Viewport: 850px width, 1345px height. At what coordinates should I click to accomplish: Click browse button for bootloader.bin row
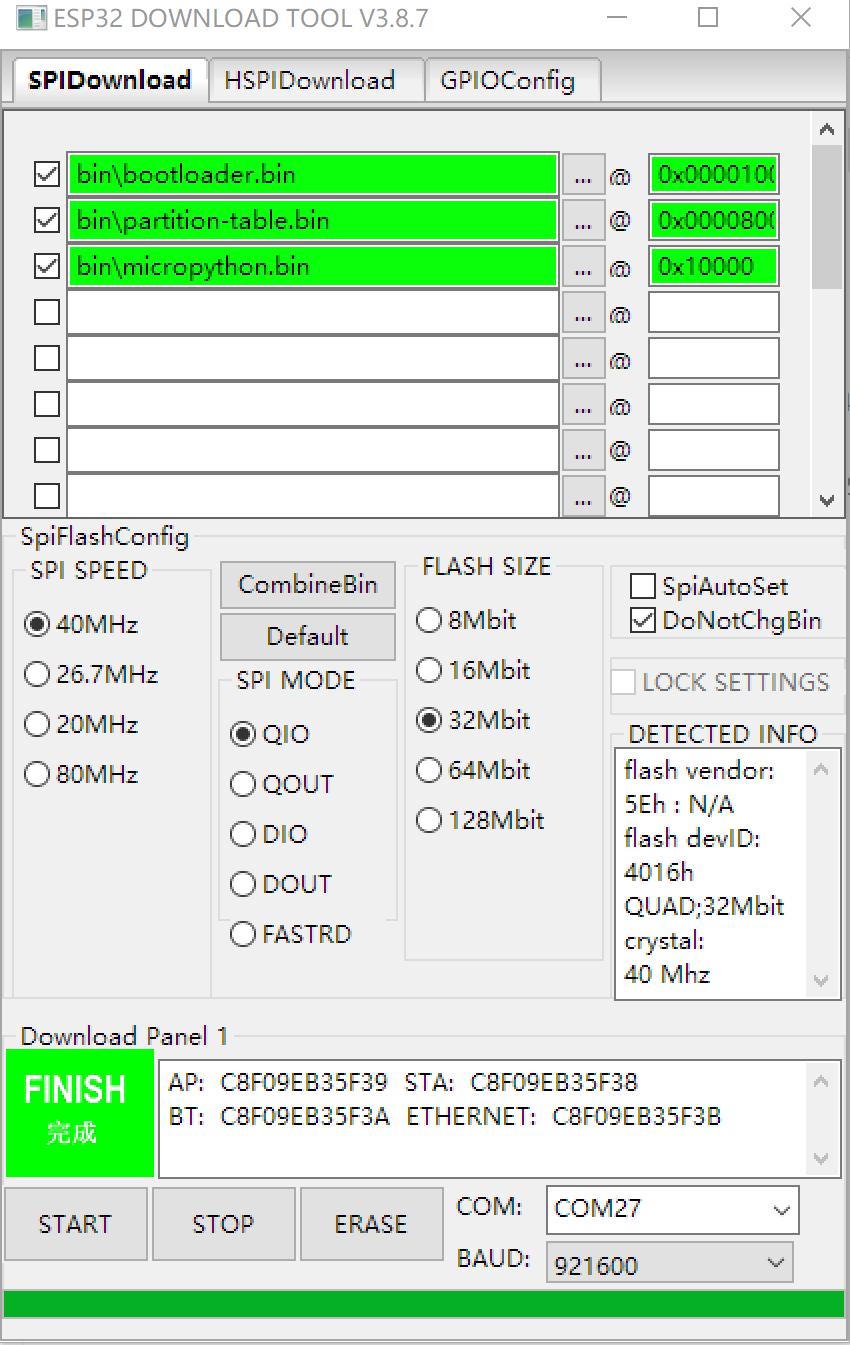point(583,175)
